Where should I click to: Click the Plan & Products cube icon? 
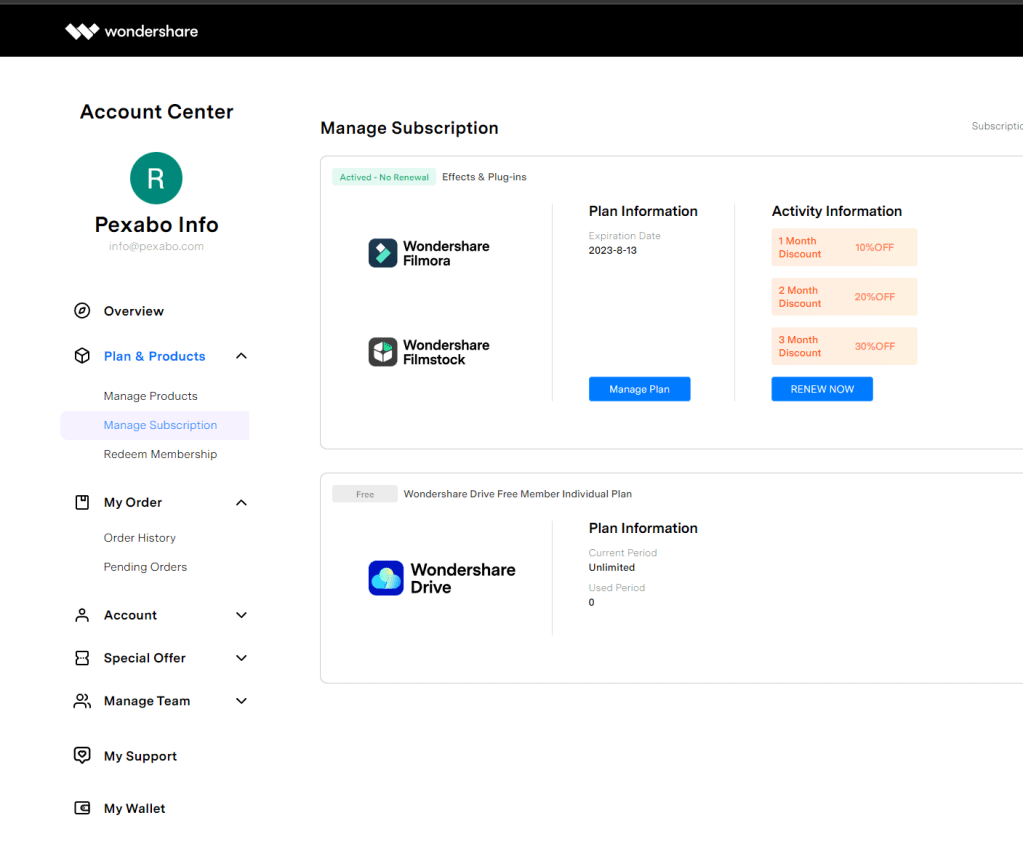tap(82, 355)
